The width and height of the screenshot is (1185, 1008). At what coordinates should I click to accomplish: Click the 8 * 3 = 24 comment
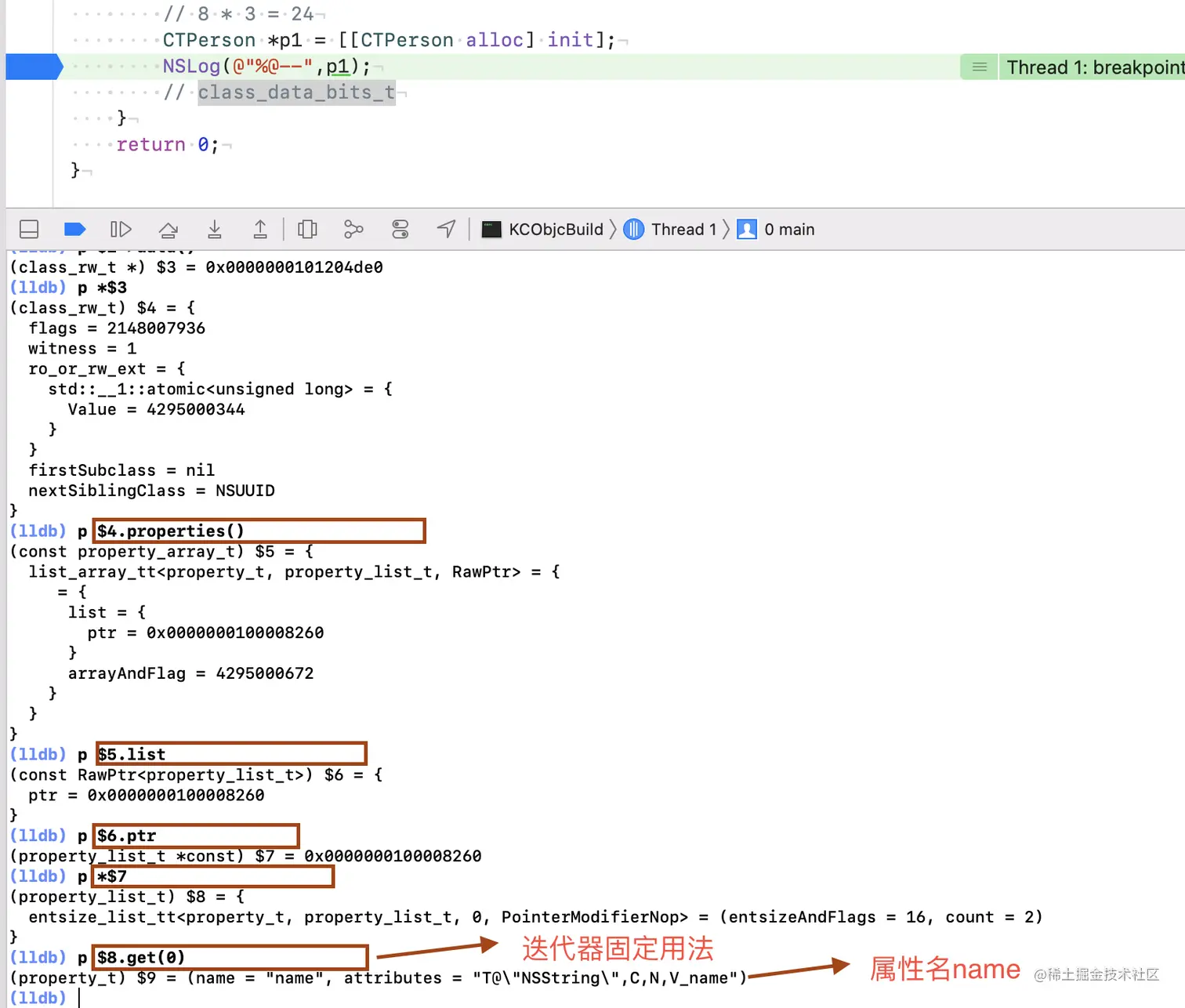click(238, 14)
